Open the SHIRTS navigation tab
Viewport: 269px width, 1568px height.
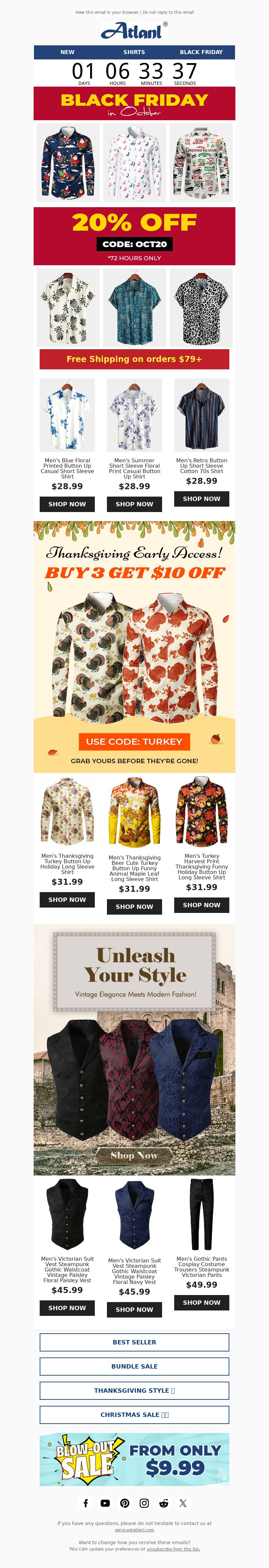(x=134, y=52)
